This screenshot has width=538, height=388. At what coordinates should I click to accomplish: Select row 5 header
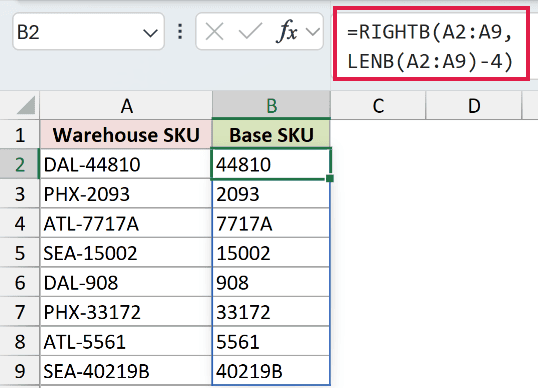pyautogui.click(x=20, y=253)
